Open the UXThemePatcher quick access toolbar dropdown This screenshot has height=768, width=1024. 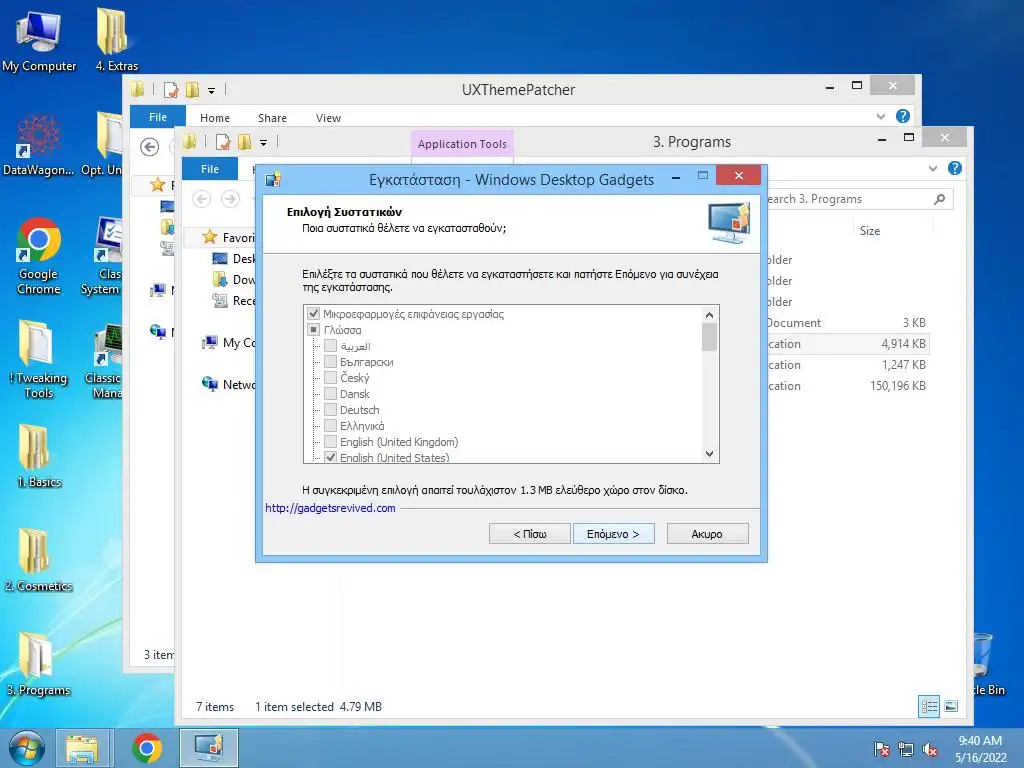click(211, 90)
